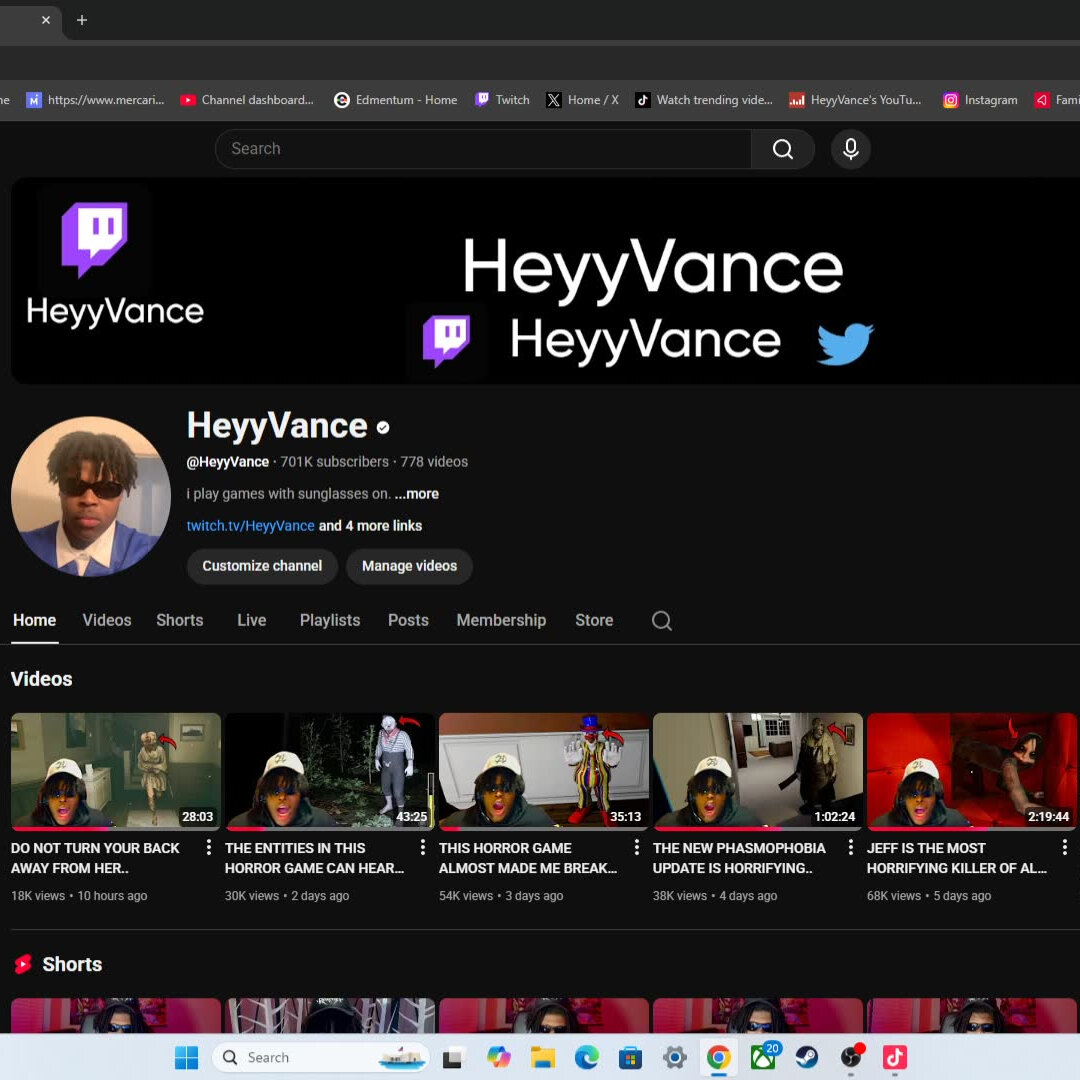Open options menu for THE ENTITIES IN THIS video
Screen dimensions: 1080x1080
pyautogui.click(x=422, y=847)
